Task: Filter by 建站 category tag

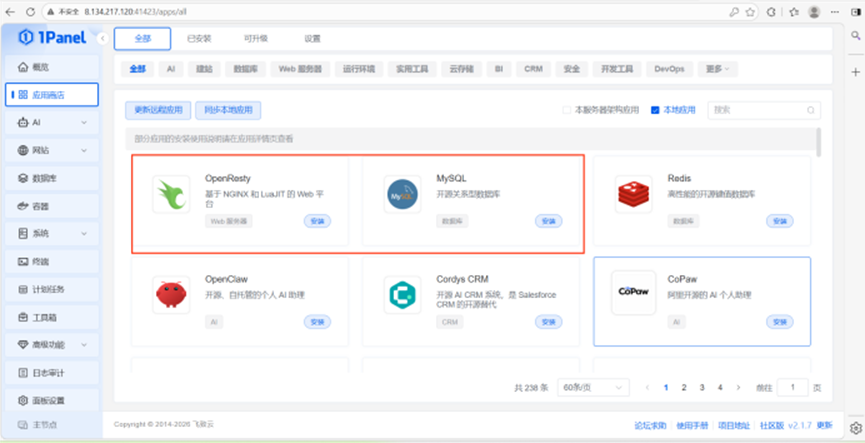Action: pyautogui.click(x=204, y=69)
